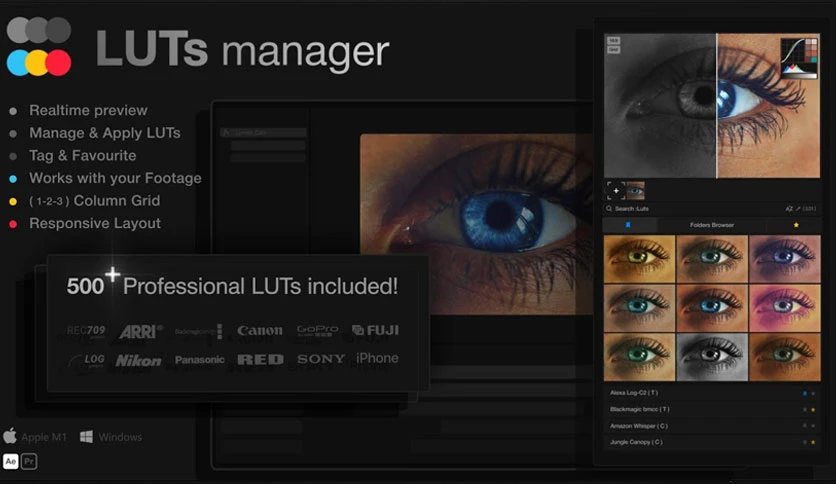Switch to the Folders Browser tab

pyautogui.click(x=712, y=225)
